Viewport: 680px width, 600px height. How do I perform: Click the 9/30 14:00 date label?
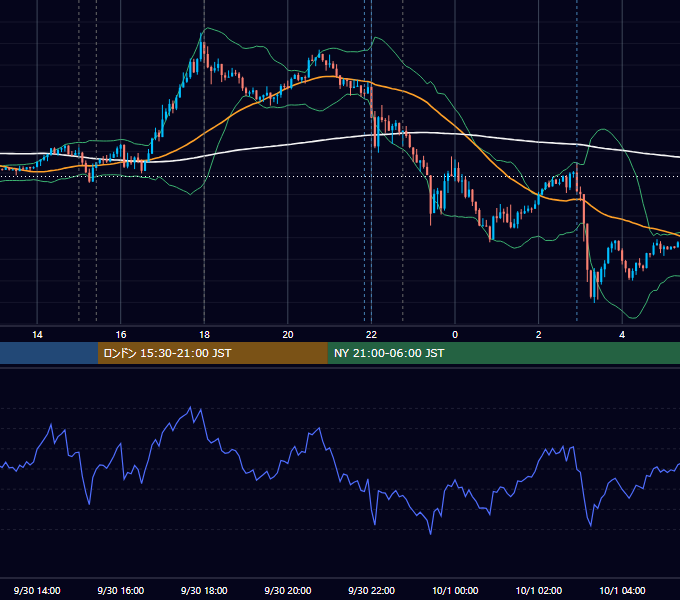point(37,590)
